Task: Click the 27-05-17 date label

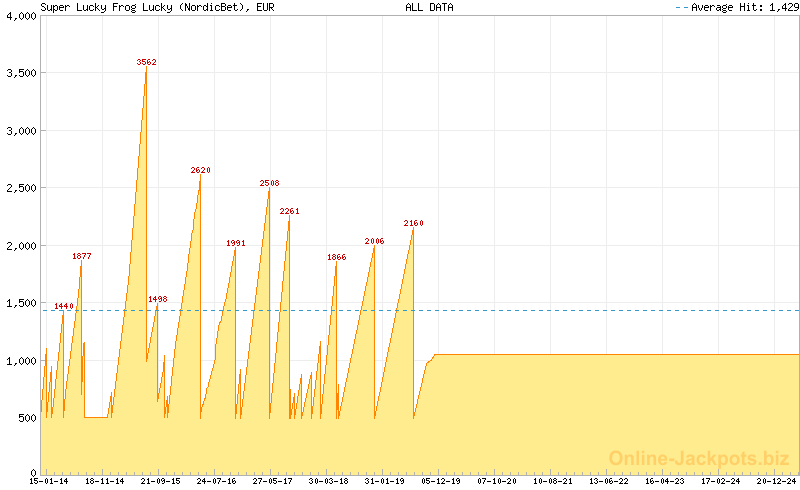Action: pos(272,481)
